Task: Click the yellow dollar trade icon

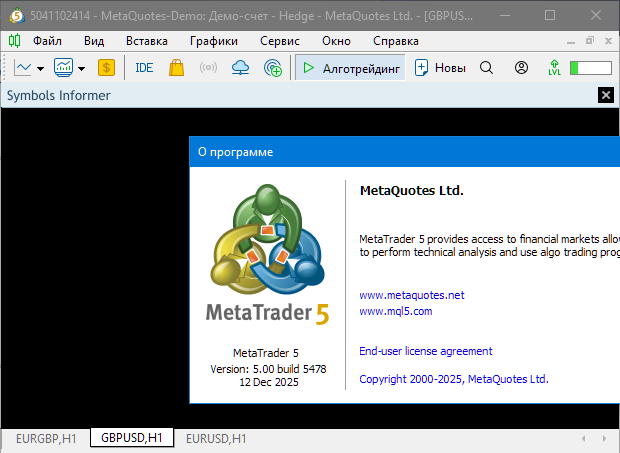Action: [x=106, y=68]
